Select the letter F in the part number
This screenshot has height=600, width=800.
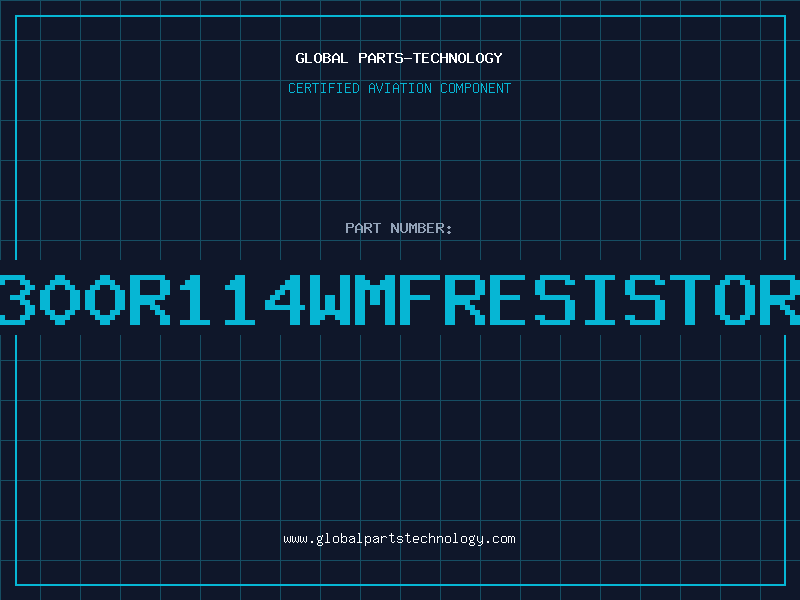coord(420,299)
